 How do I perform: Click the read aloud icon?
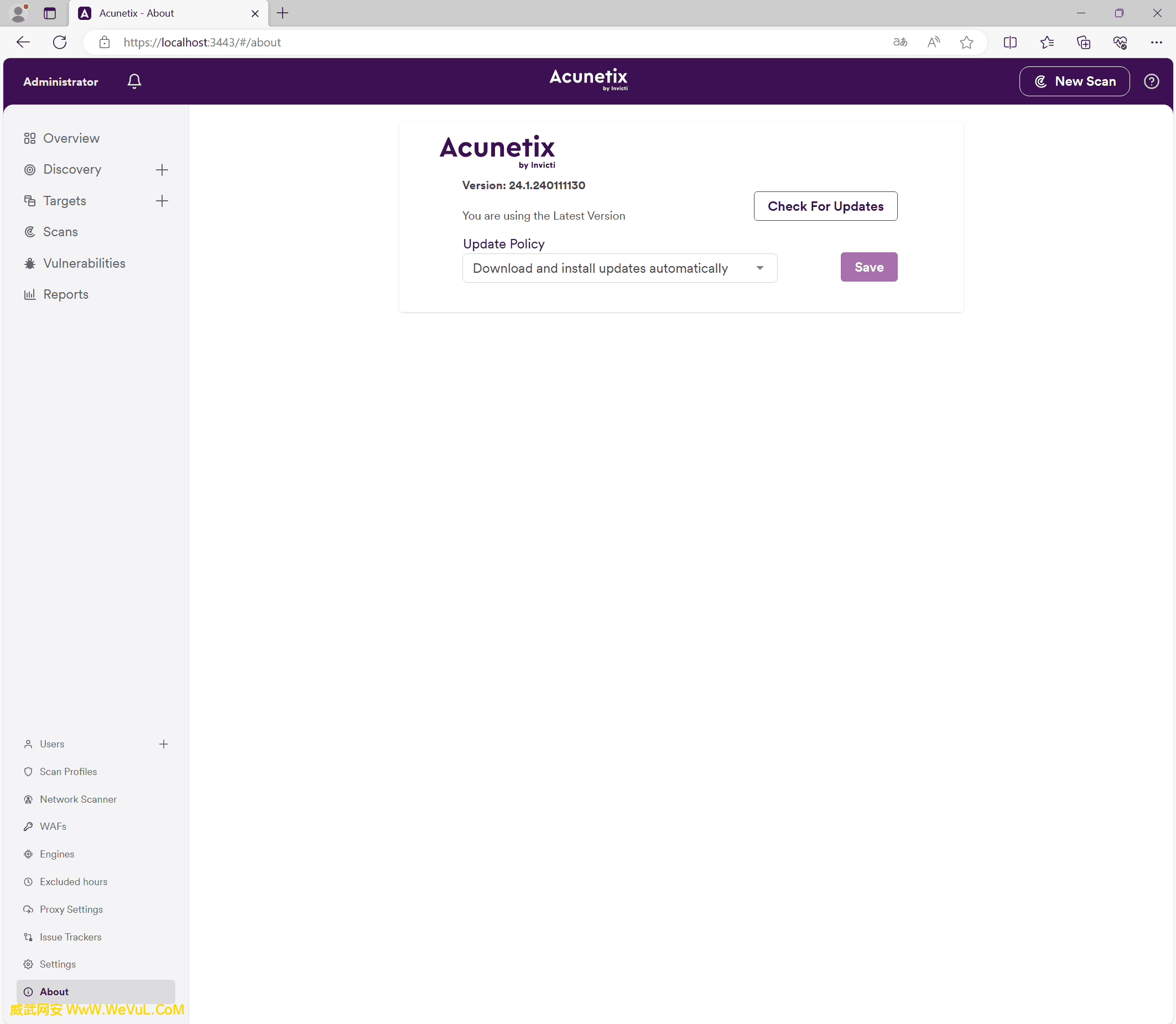933,42
